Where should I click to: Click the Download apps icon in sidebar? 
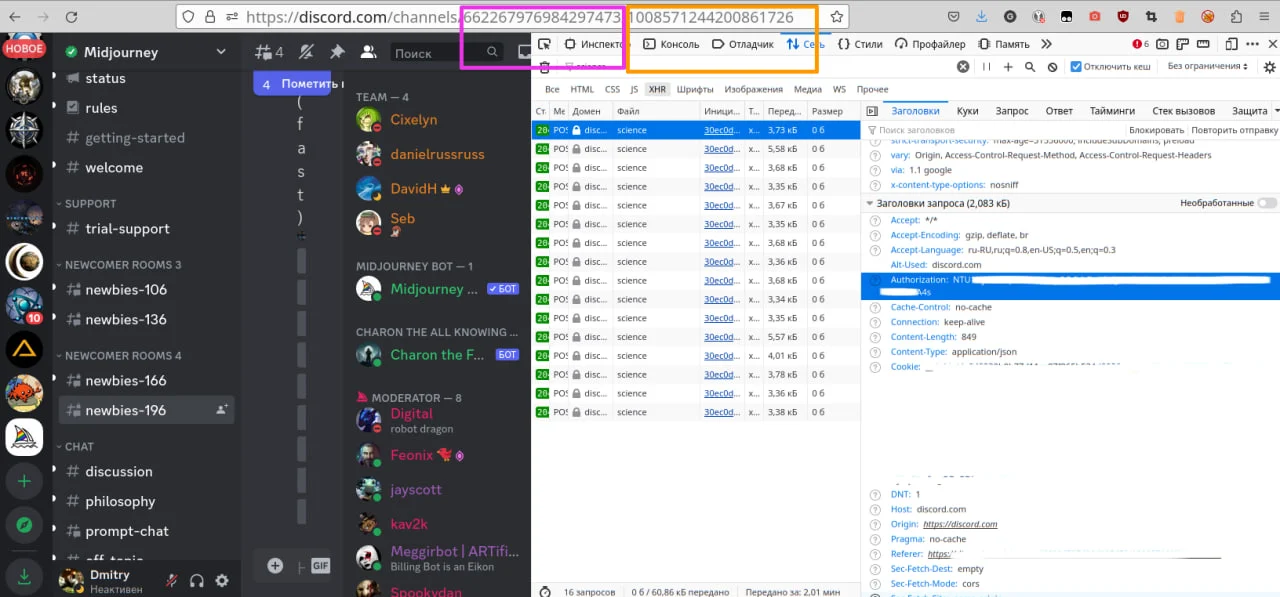(x=24, y=575)
